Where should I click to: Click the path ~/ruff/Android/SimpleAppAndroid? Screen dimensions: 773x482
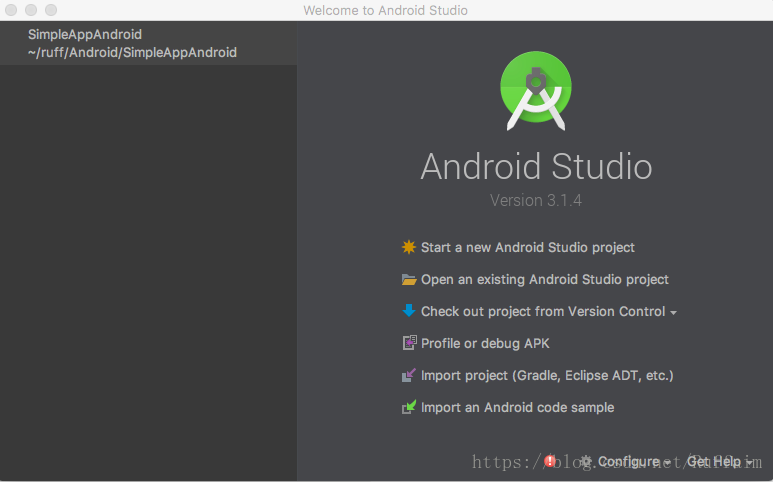tap(132, 53)
